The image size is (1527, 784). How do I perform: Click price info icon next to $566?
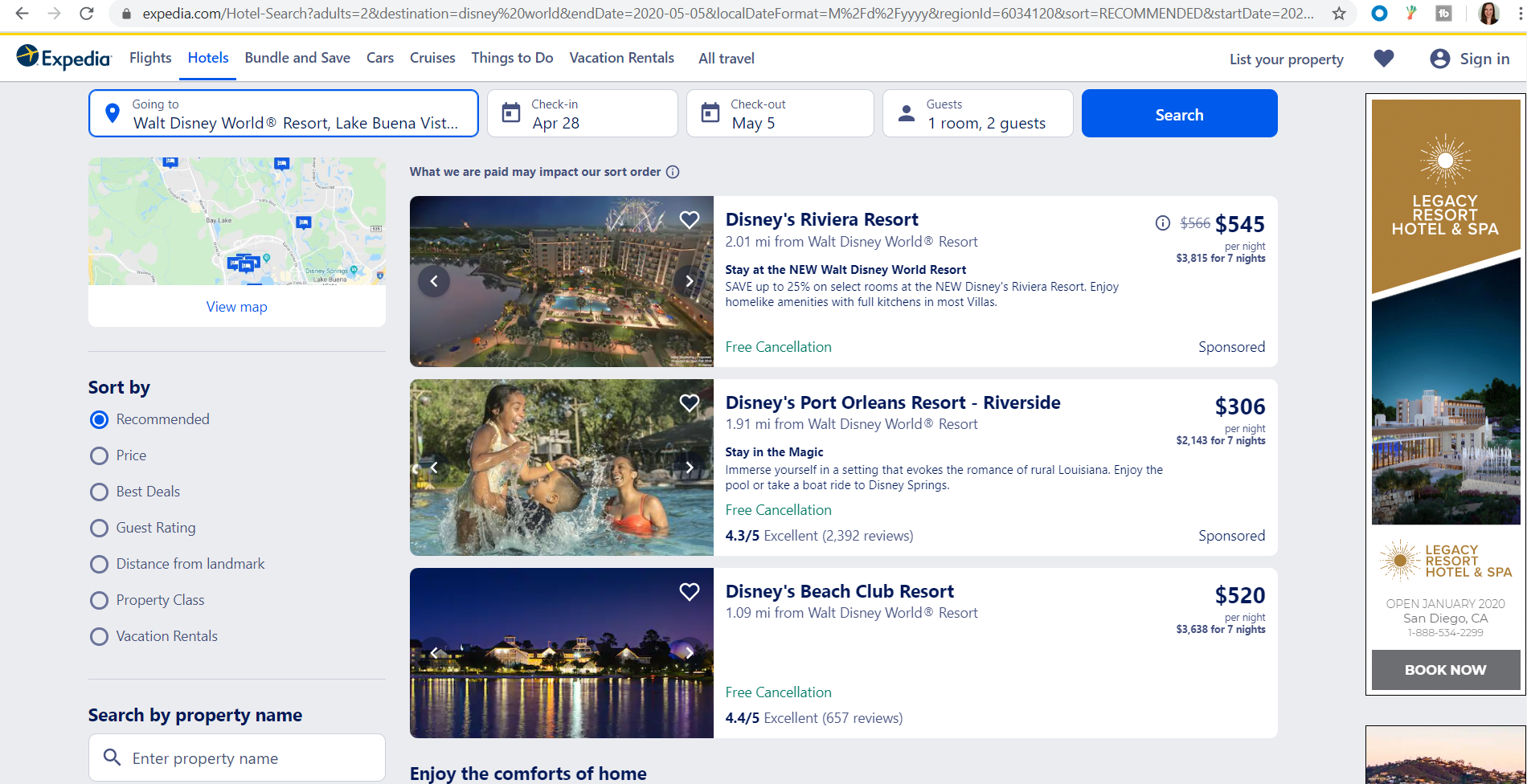click(x=1163, y=223)
